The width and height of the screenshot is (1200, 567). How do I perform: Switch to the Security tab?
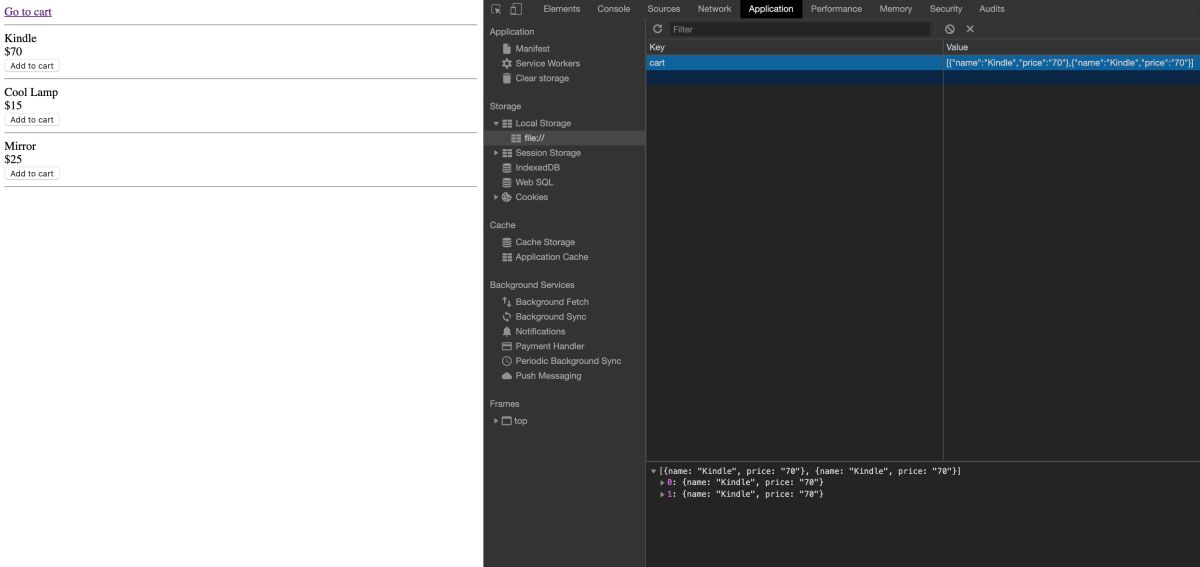click(946, 9)
